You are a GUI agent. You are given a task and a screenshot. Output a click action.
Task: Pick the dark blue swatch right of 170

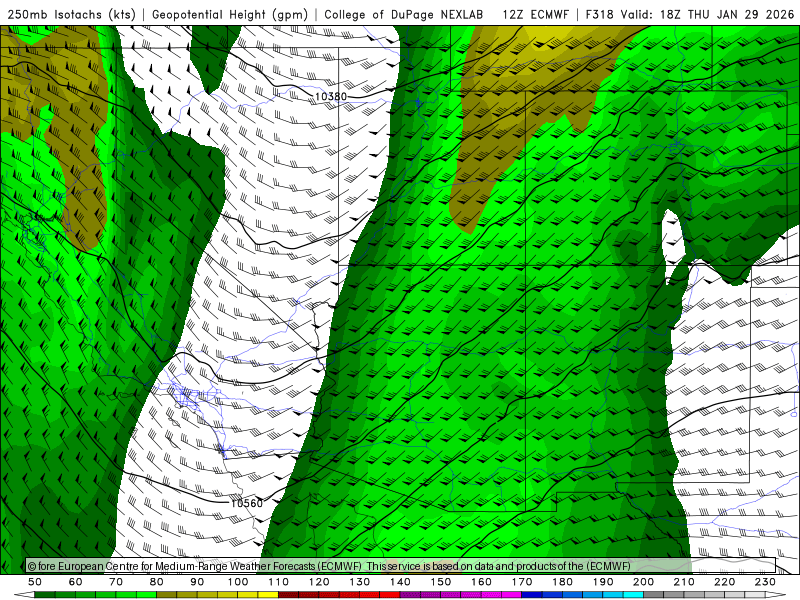pos(532,595)
